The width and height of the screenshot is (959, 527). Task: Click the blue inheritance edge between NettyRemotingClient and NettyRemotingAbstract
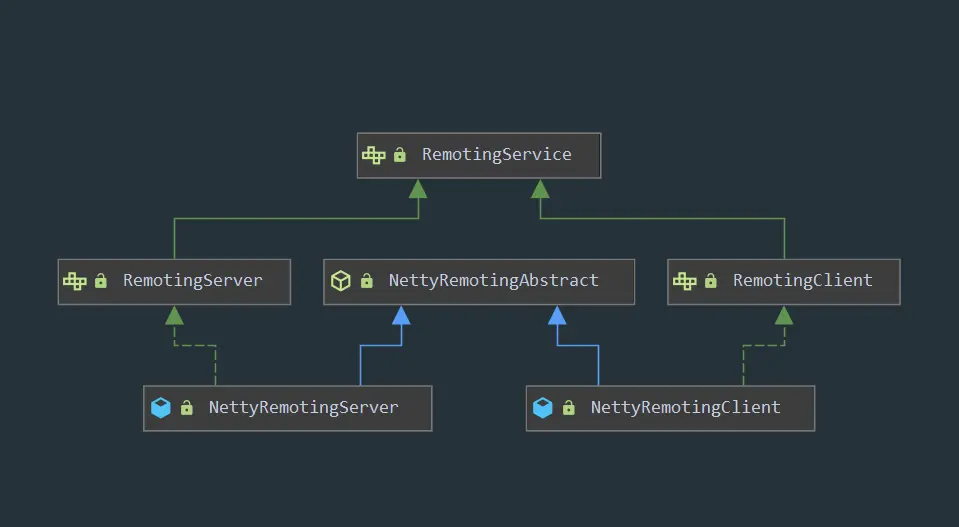pyautogui.click(x=578, y=346)
